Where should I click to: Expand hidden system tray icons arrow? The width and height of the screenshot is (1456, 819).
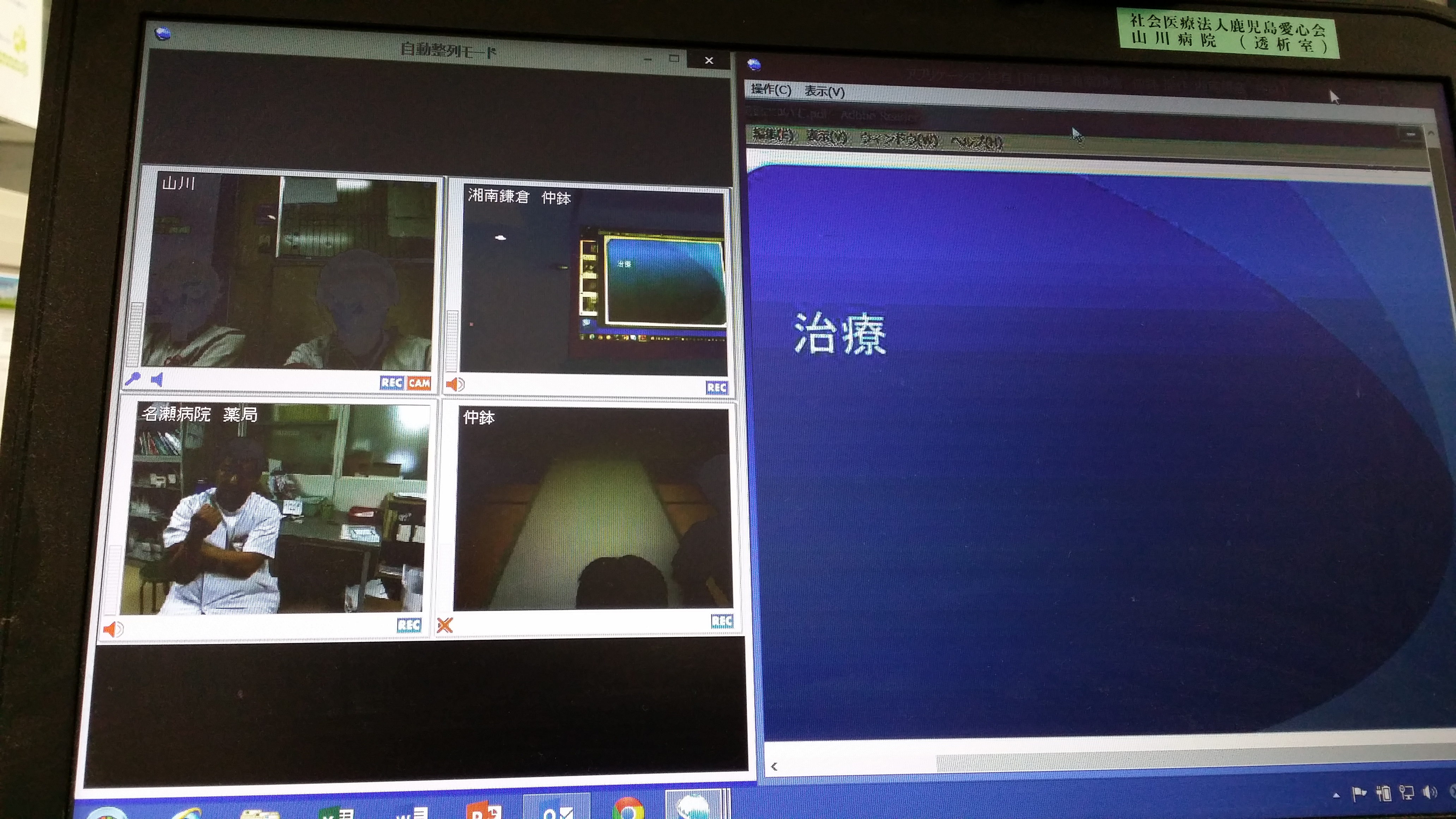coord(1336,795)
